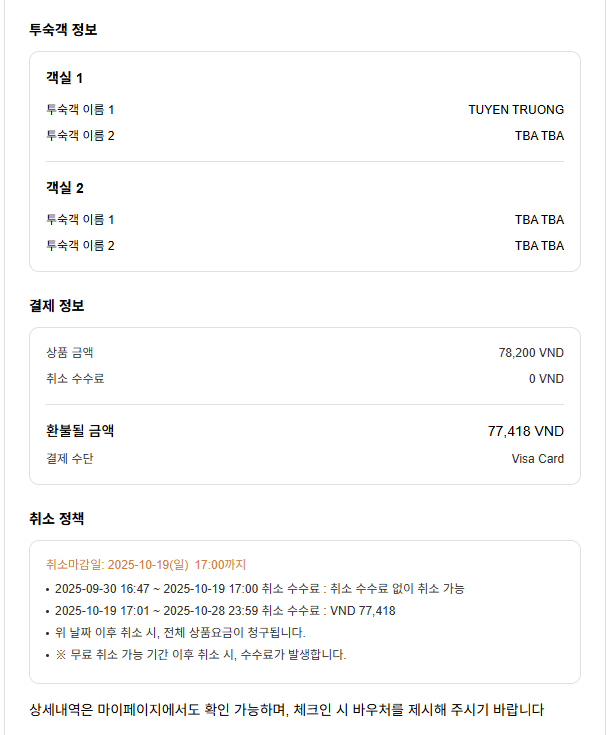The image size is (606, 735).
Task: Select the 0 VND cancellation fee value
Action: click(x=546, y=379)
